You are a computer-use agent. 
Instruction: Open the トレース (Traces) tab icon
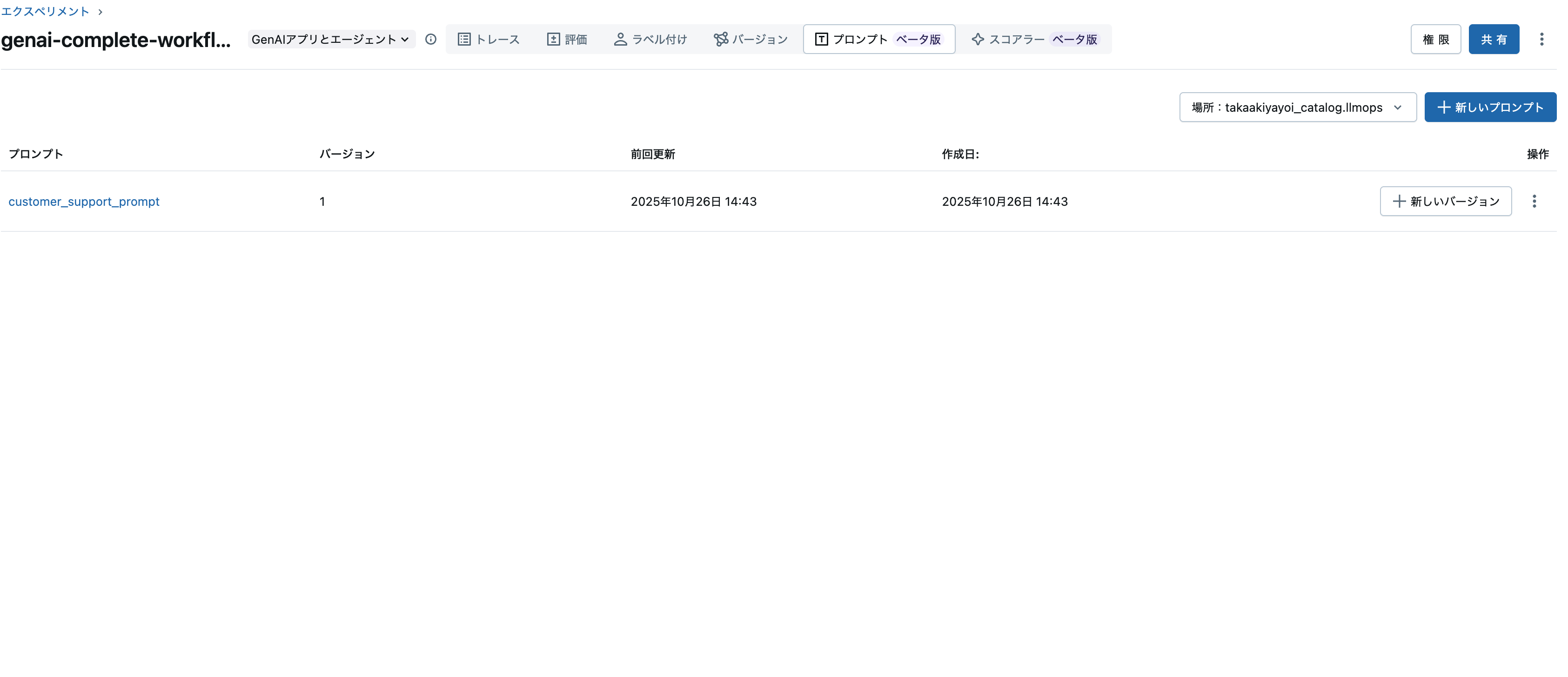(x=465, y=39)
